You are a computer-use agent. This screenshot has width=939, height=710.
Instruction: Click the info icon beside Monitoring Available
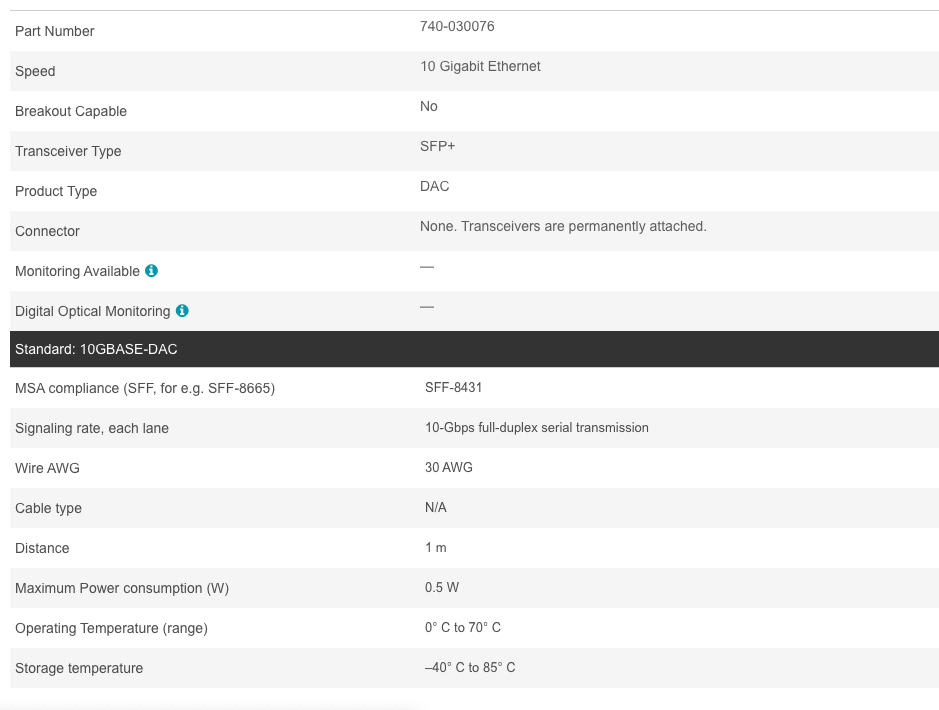coord(151,271)
